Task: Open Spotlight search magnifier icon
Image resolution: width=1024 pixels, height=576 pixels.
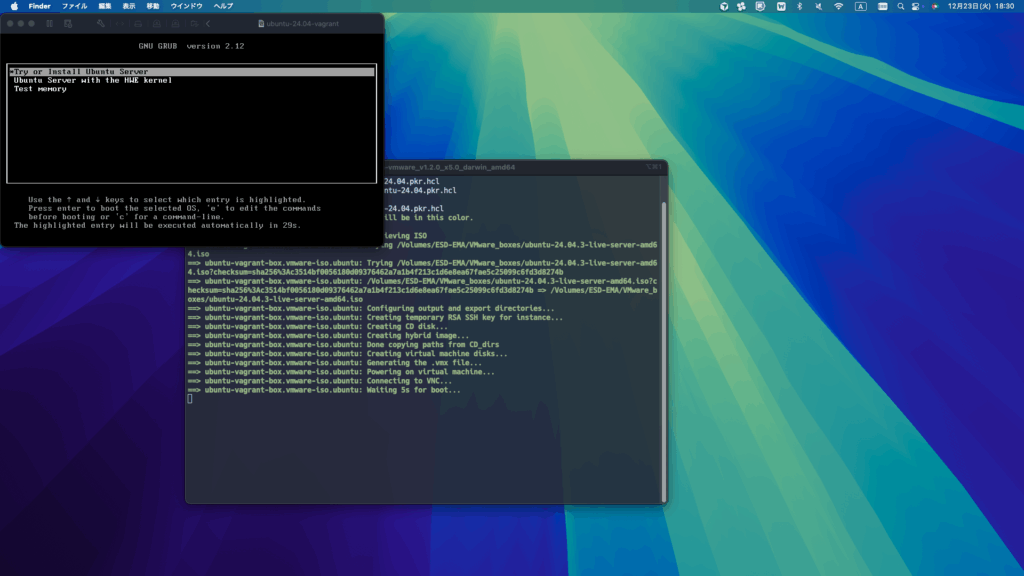Action: [900, 6]
